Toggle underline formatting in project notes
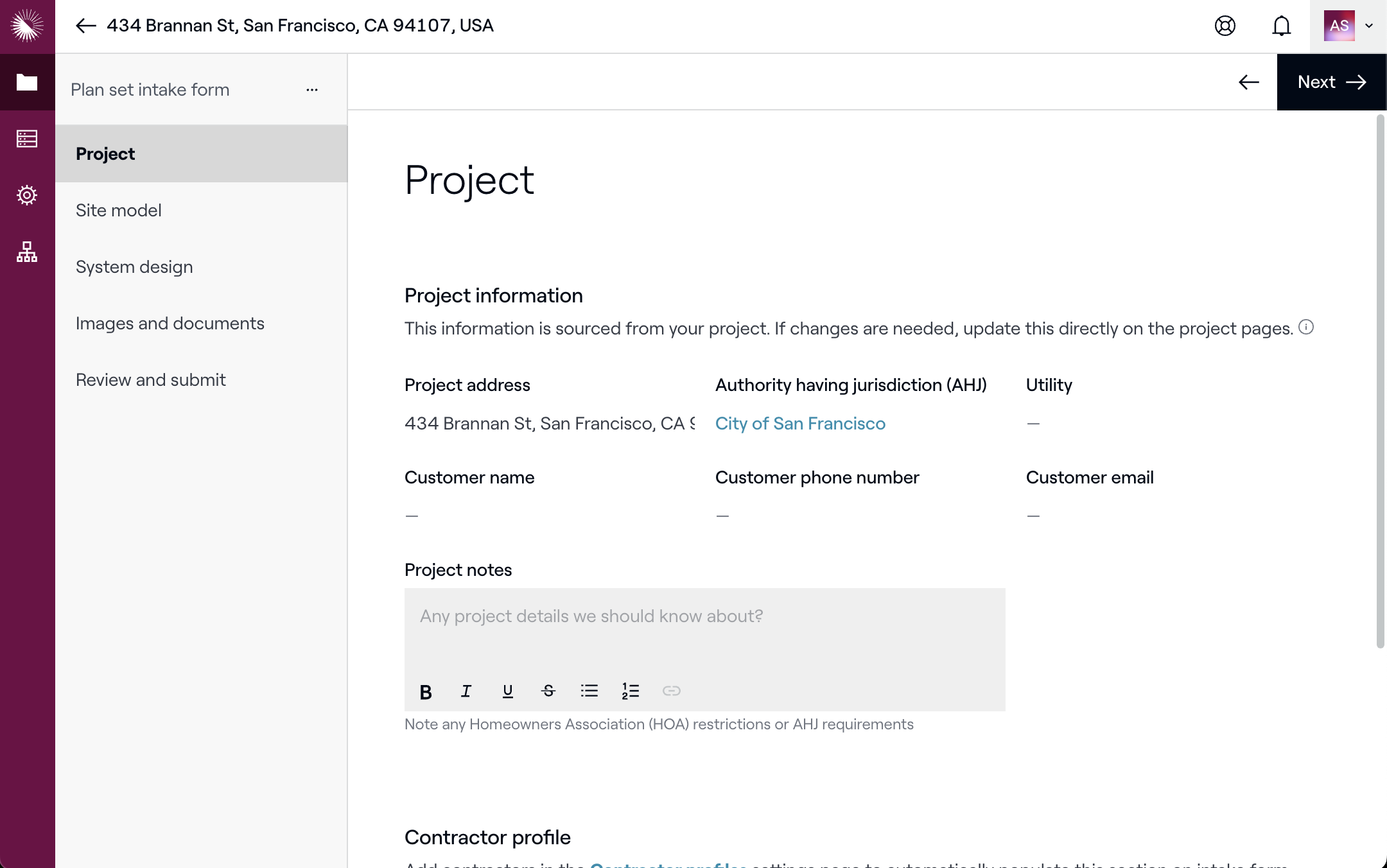This screenshot has height=868, width=1387. click(x=507, y=691)
